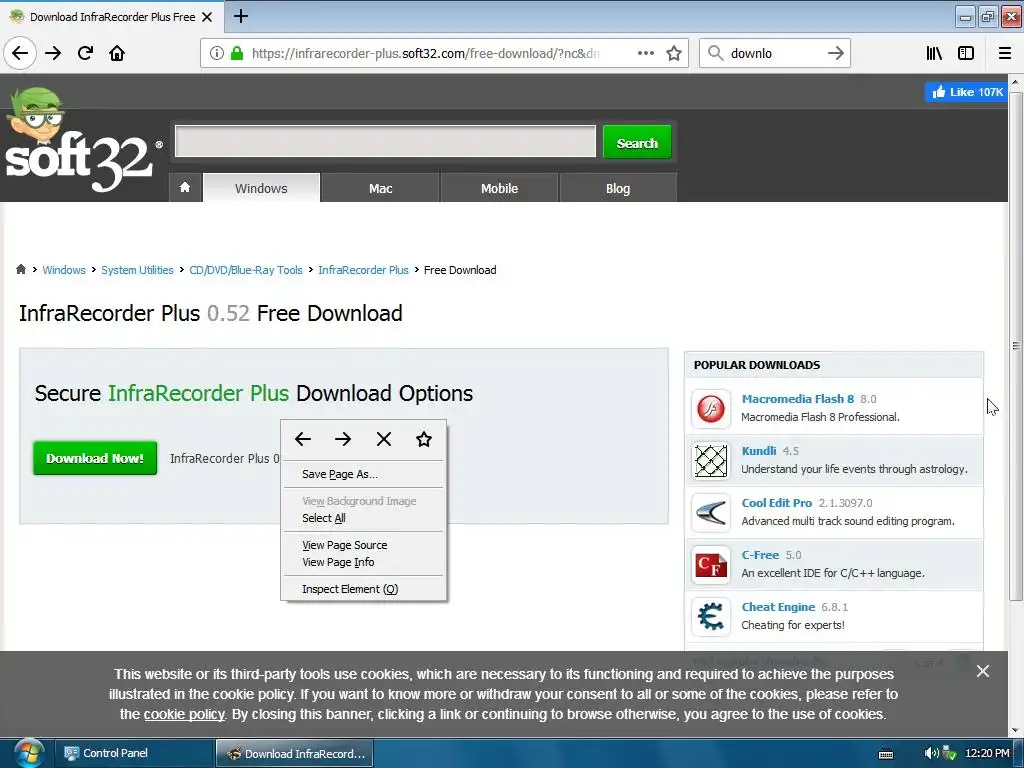
Task: Choose Save Page As from context menu
Action: pyautogui.click(x=363, y=474)
